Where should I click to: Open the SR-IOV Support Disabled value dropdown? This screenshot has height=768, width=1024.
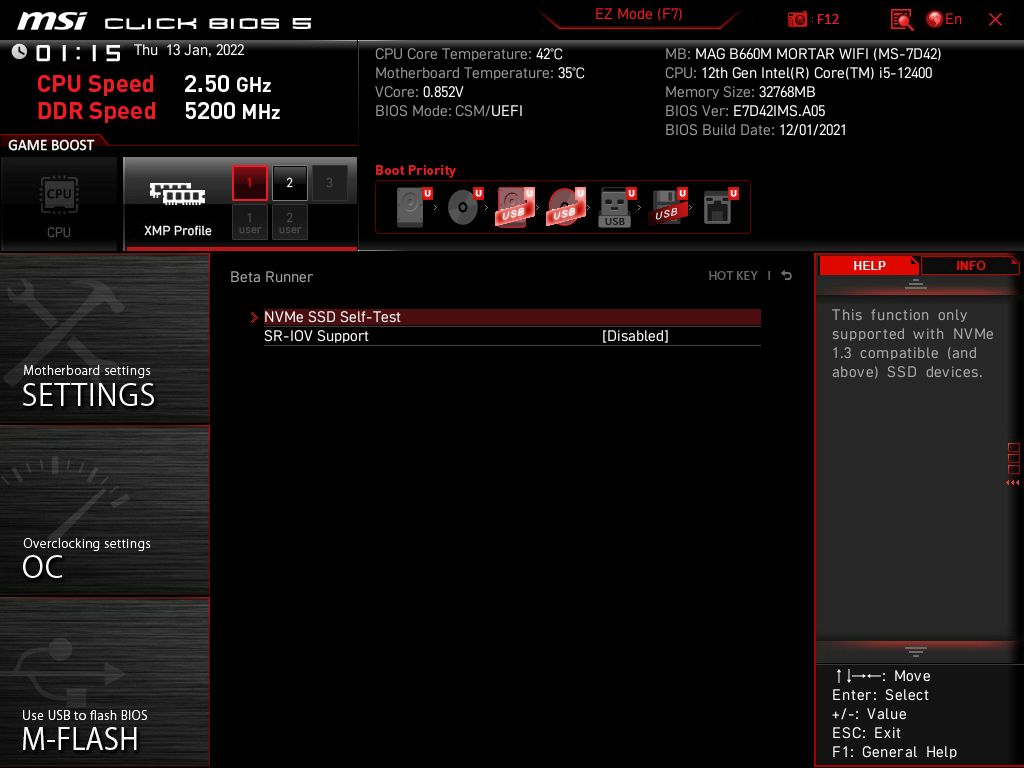(x=635, y=336)
